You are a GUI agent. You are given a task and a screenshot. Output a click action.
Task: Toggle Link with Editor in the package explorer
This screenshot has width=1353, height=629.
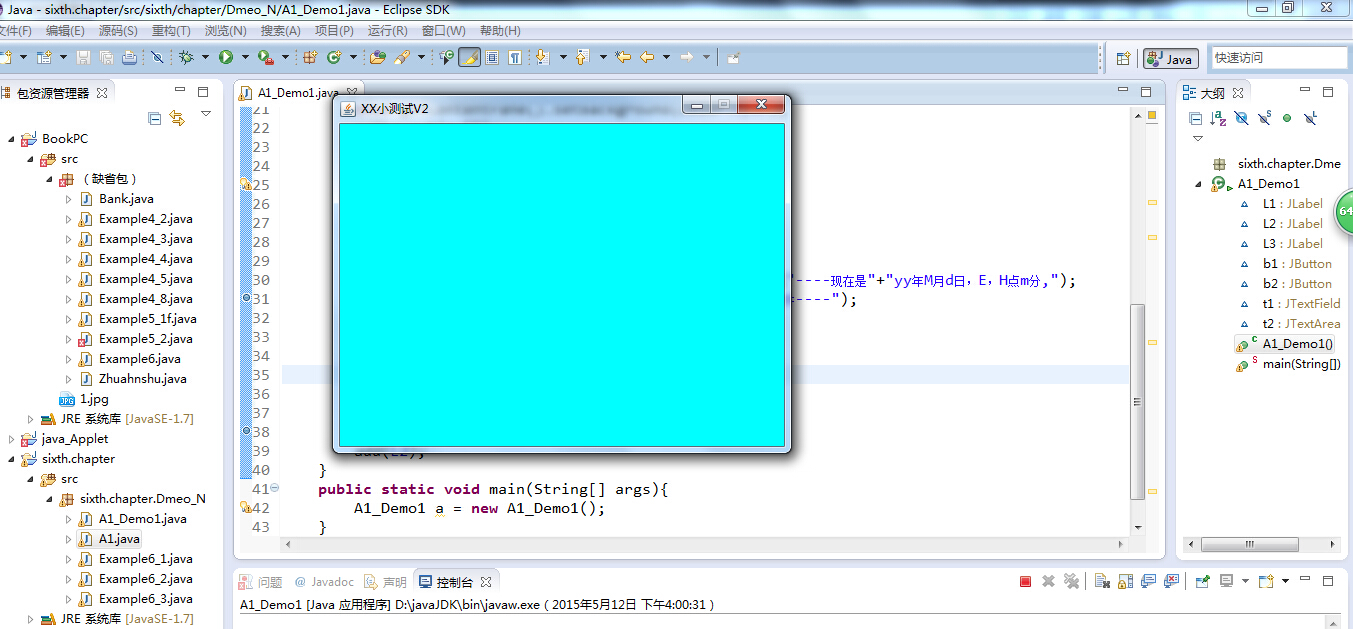pos(177,118)
